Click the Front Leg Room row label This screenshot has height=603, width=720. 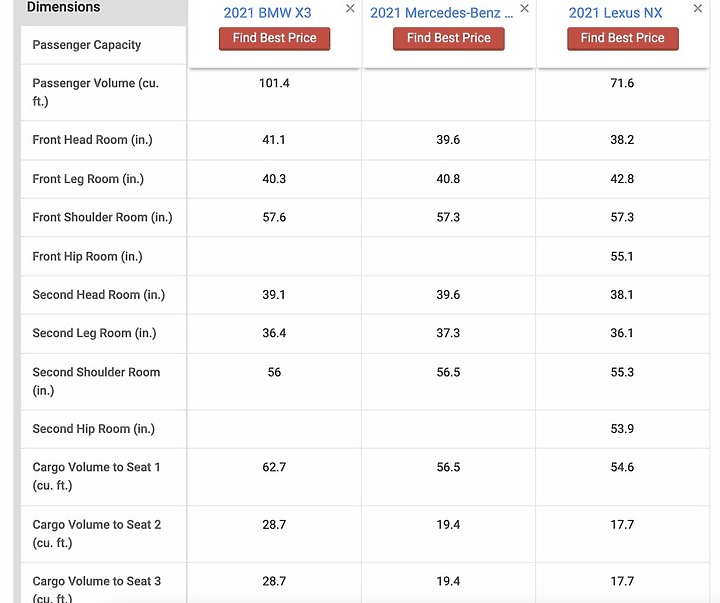coord(88,179)
